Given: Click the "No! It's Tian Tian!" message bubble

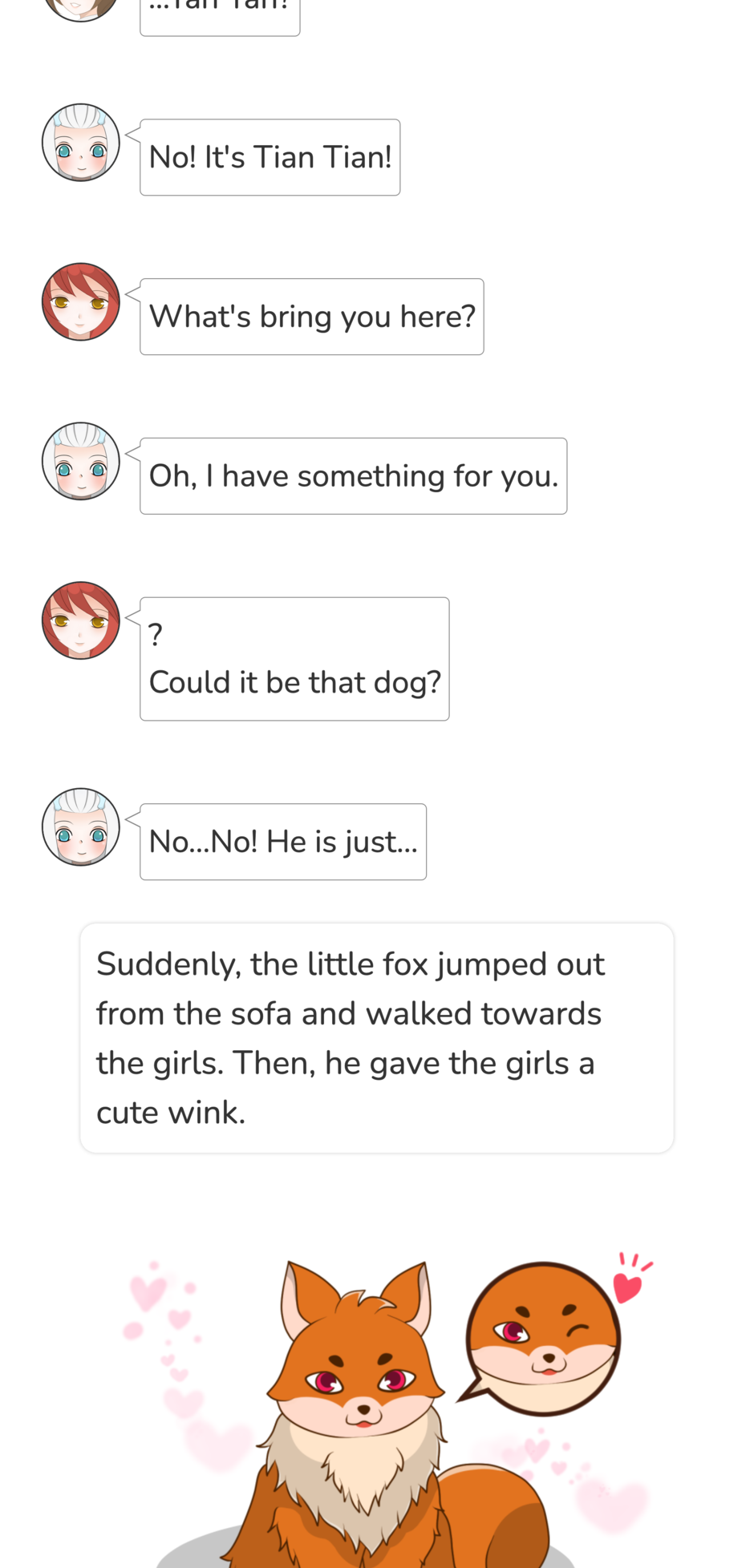Looking at the screenshot, I should 270,158.
